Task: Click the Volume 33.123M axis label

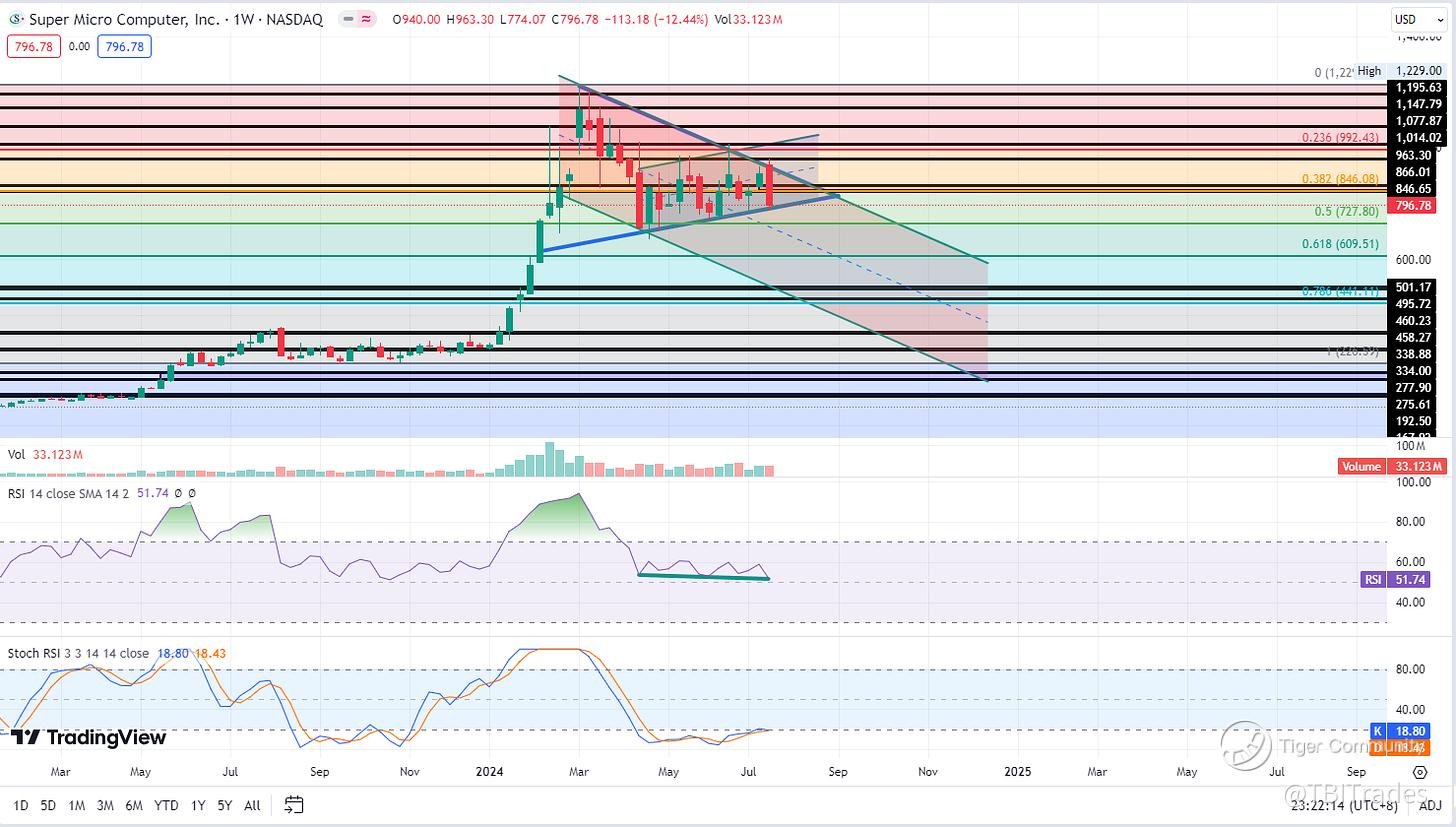Action: 1392,466
